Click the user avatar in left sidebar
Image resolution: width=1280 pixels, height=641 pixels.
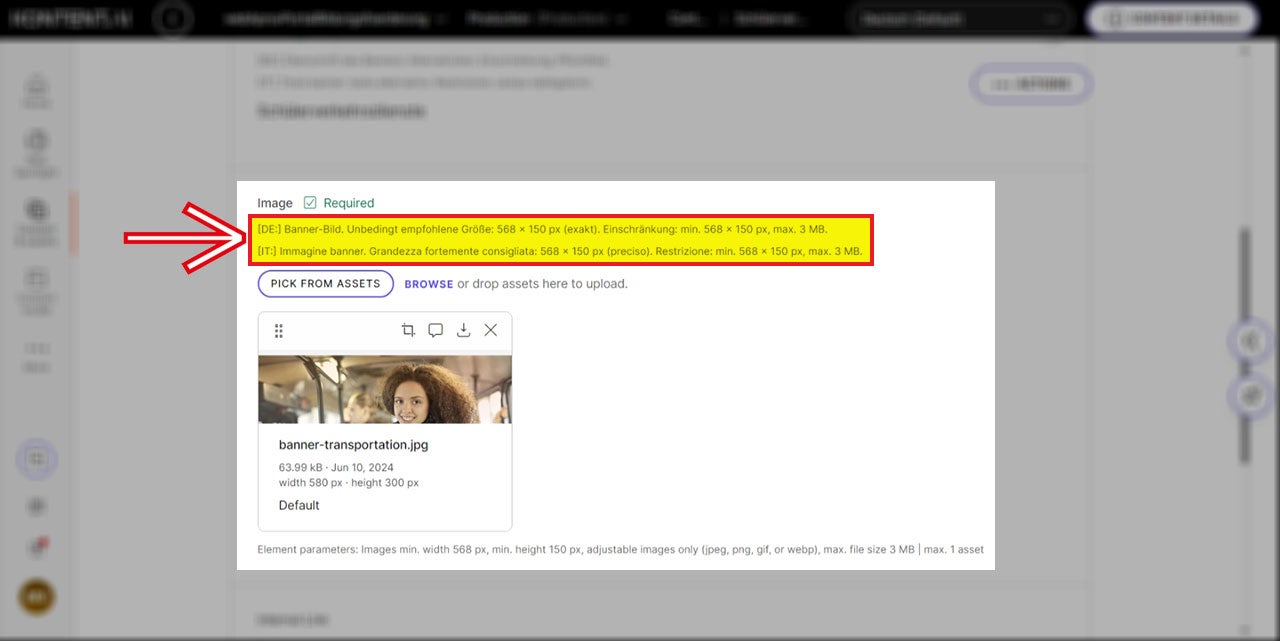pyautogui.click(x=37, y=597)
